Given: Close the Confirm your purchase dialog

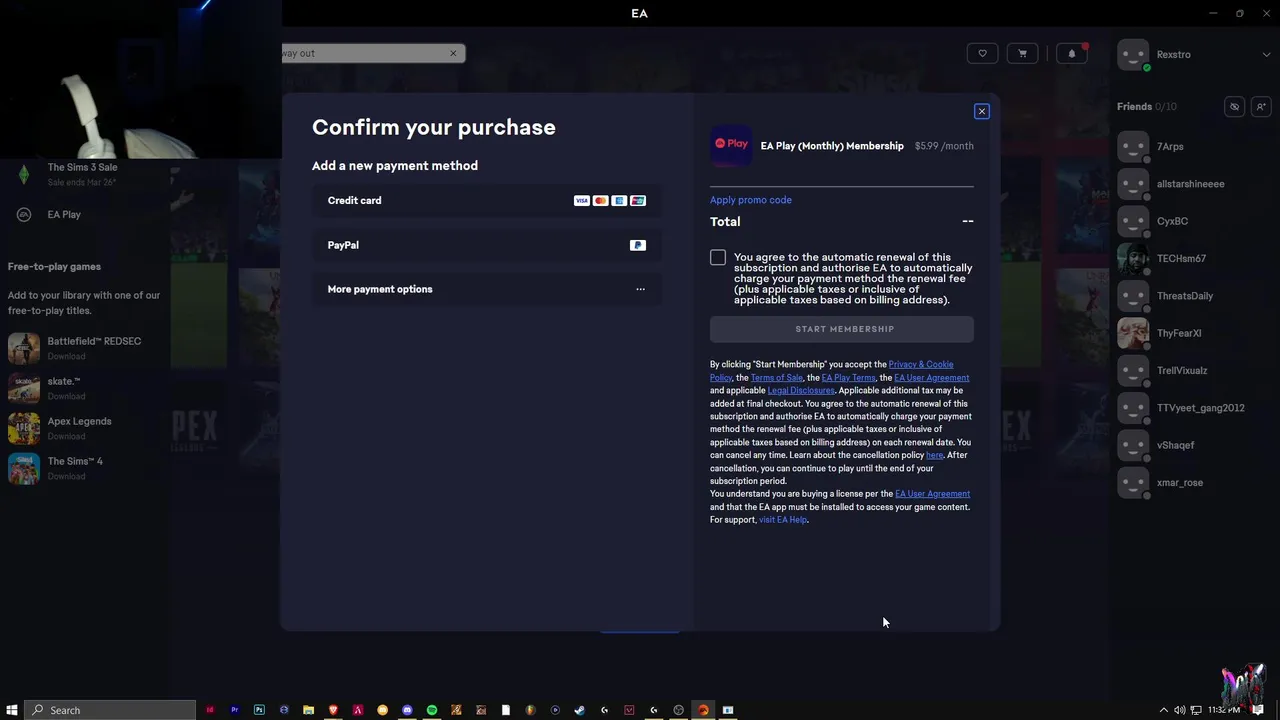Looking at the screenshot, I should 982,111.
